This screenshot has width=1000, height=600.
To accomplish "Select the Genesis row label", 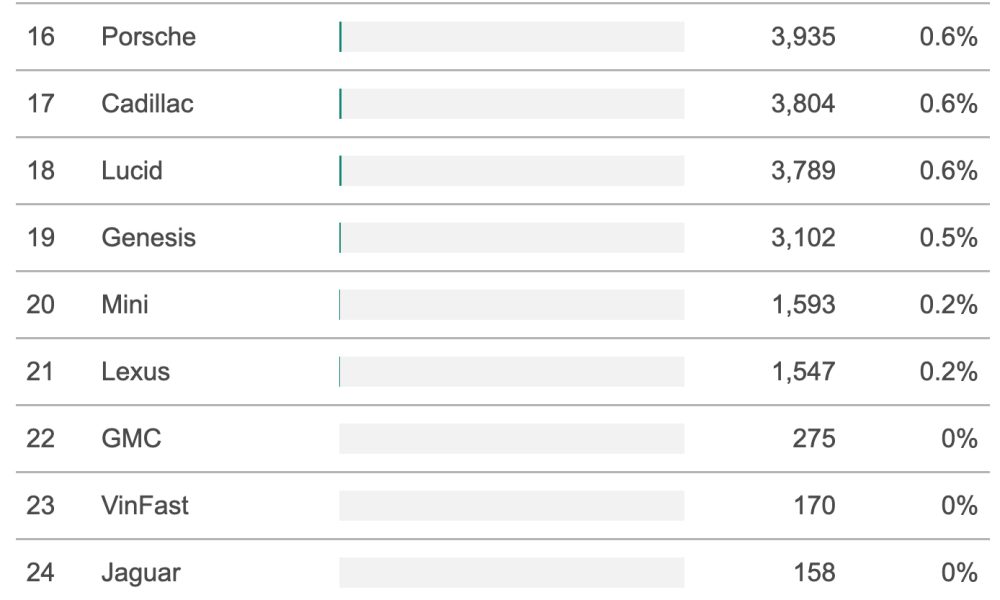I will click(148, 238).
